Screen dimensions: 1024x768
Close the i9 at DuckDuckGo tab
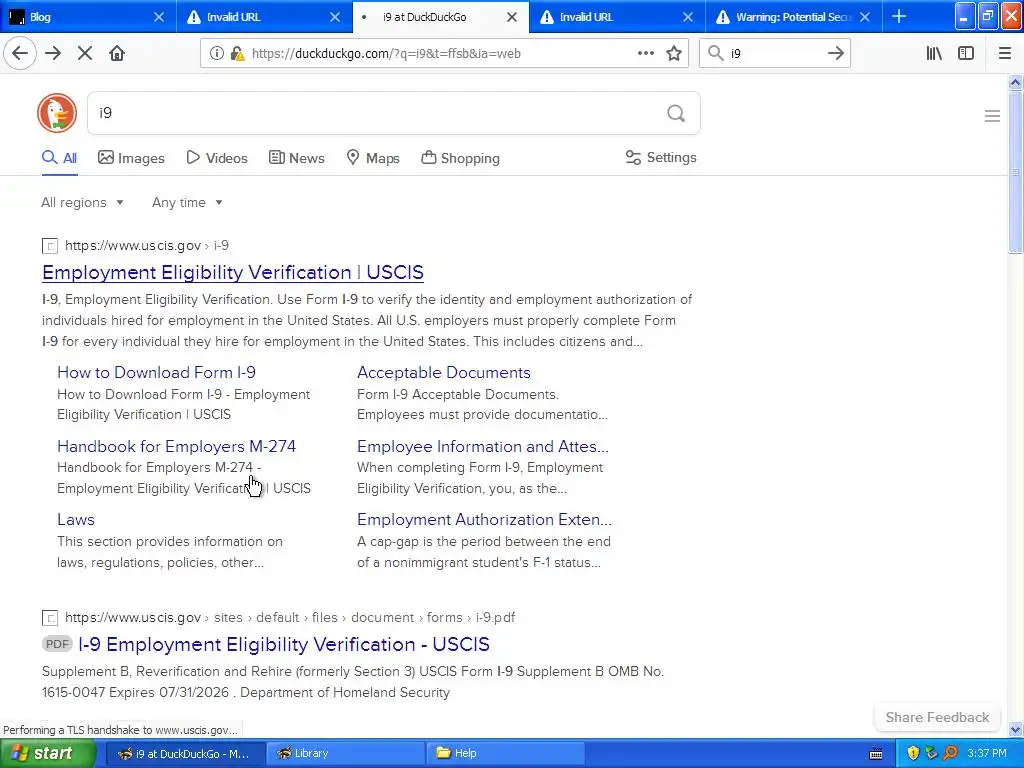point(512,17)
